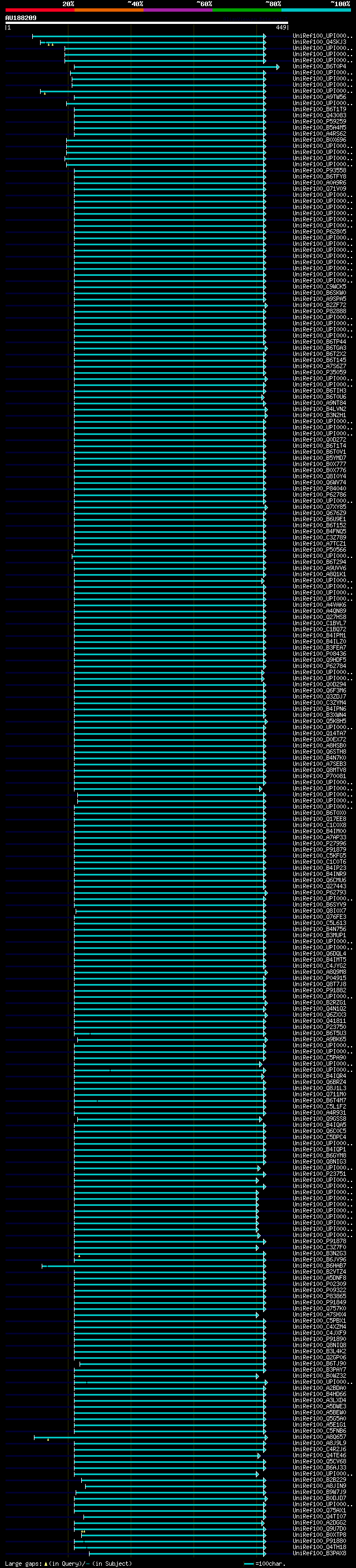Select hit UniRef100_A4RS62
356x1568 pixels.
point(319,133)
